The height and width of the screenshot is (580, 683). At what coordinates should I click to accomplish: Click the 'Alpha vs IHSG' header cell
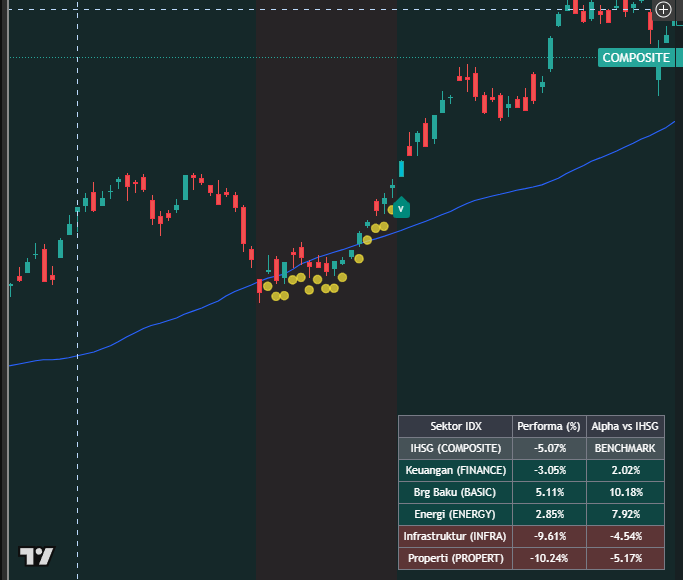point(625,426)
